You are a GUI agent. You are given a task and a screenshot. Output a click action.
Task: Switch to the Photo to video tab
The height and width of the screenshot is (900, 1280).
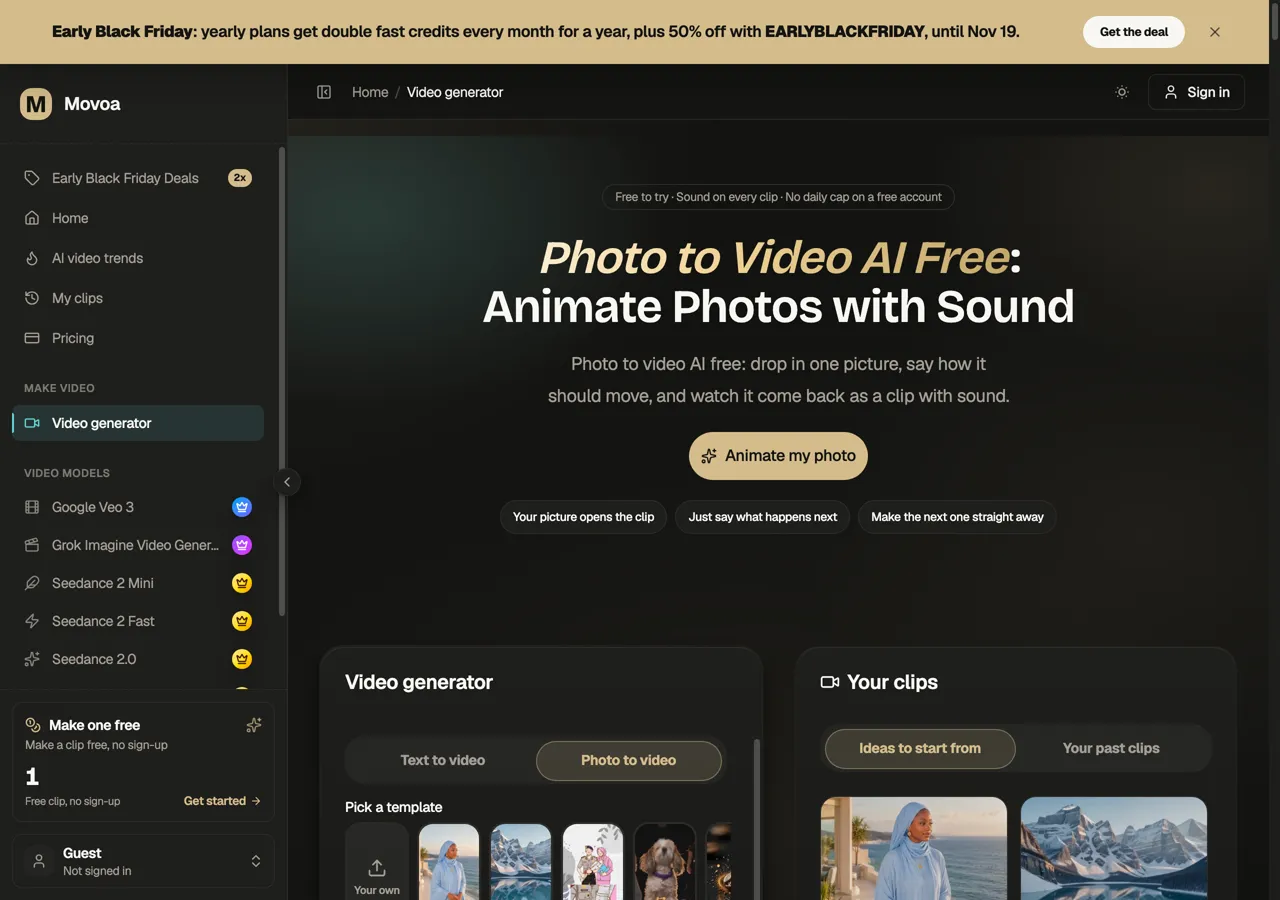[629, 760]
